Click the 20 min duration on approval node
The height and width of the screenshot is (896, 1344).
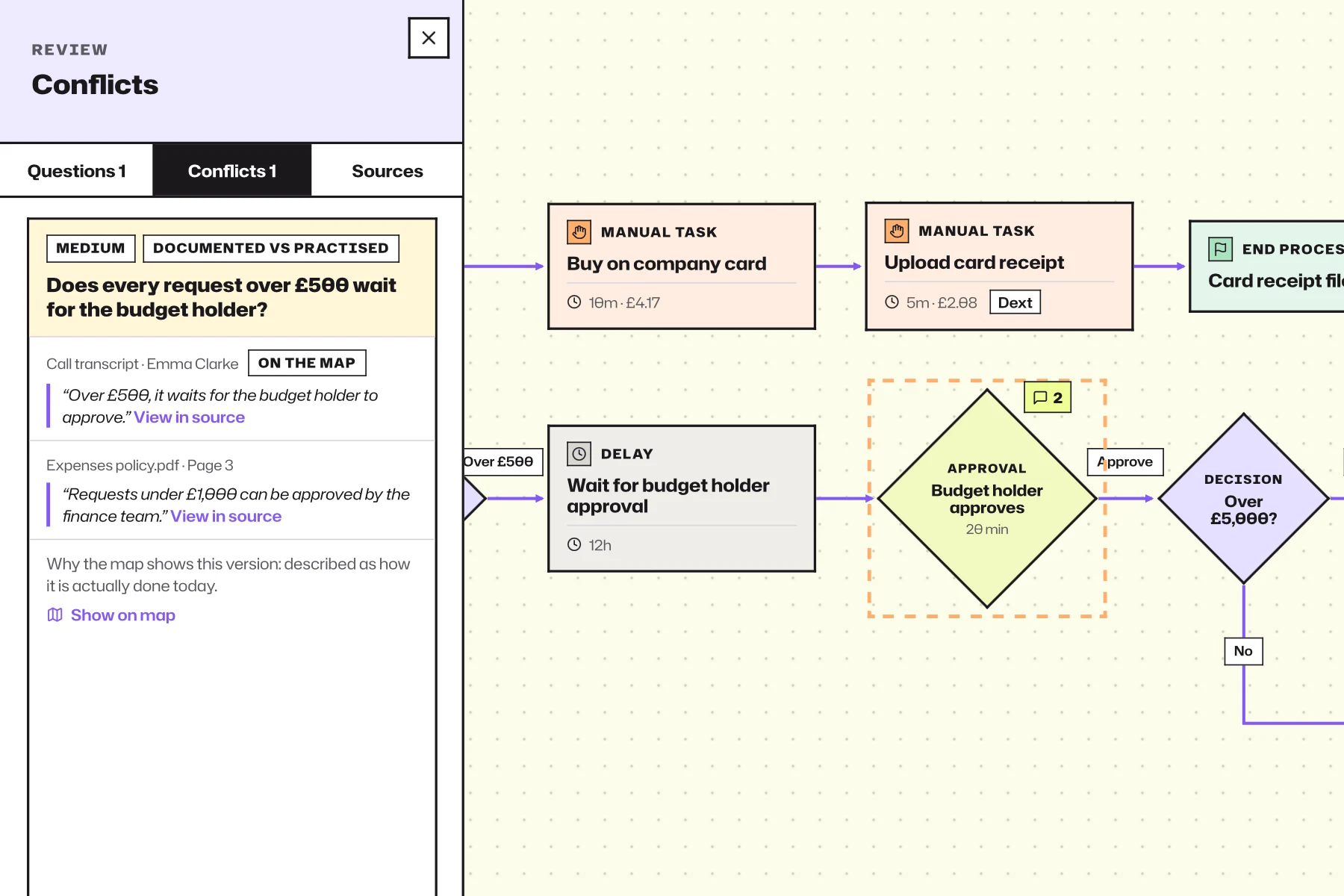point(987,529)
